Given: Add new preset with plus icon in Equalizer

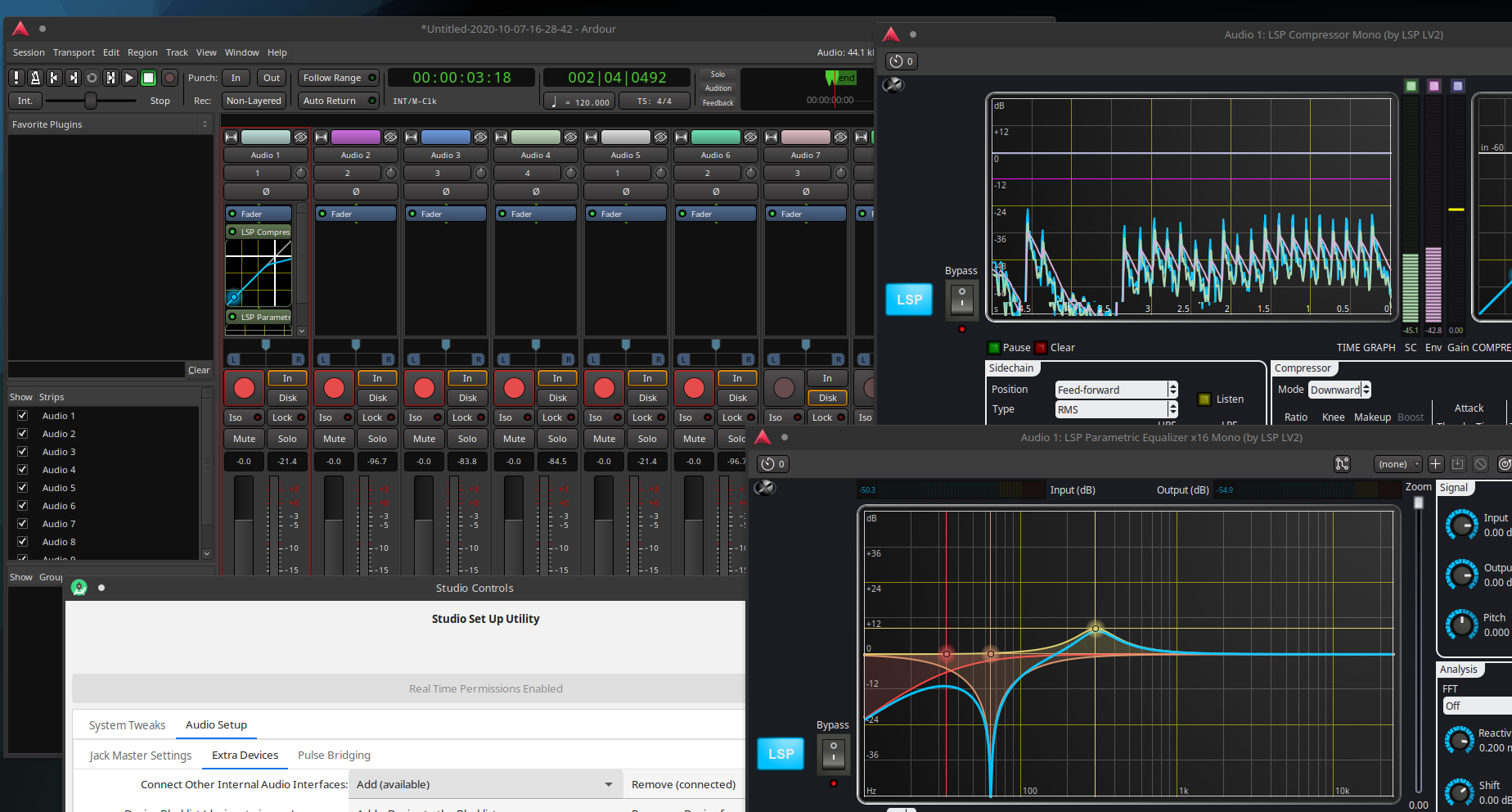Looking at the screenshot, I should 1435,464.
